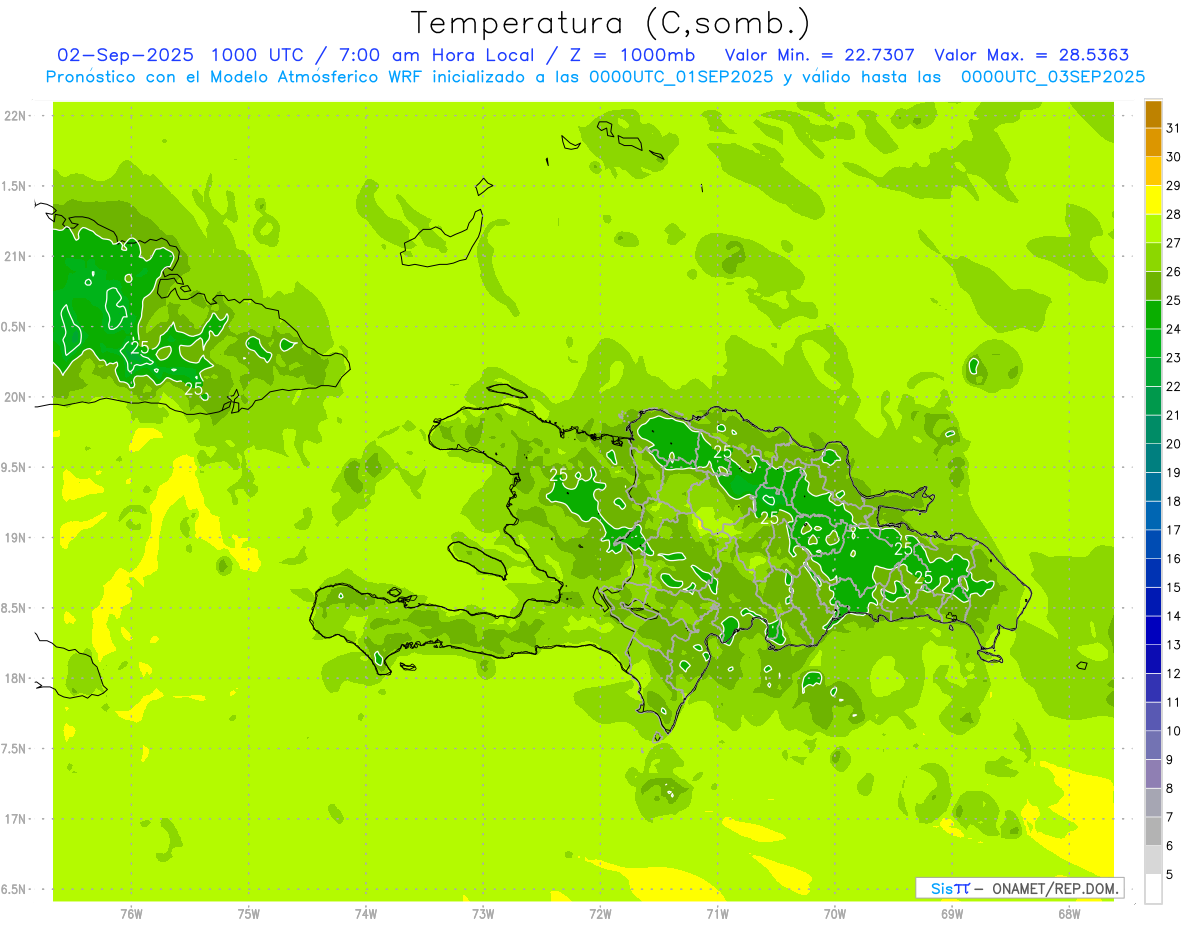Viewport: 1200px width, 927px height.
Task: Click the legend value "28"
Action: click(x=1174, y=214)
